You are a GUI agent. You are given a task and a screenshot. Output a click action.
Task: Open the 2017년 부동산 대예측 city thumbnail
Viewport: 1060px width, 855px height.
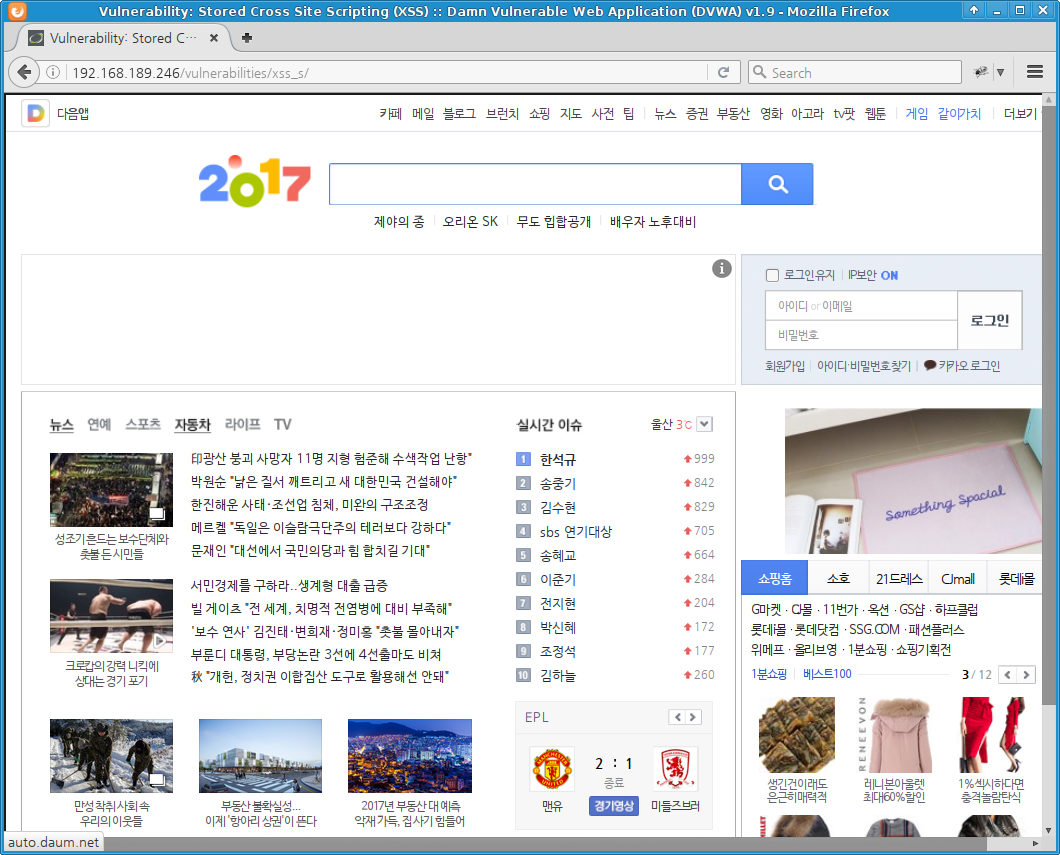410,756
